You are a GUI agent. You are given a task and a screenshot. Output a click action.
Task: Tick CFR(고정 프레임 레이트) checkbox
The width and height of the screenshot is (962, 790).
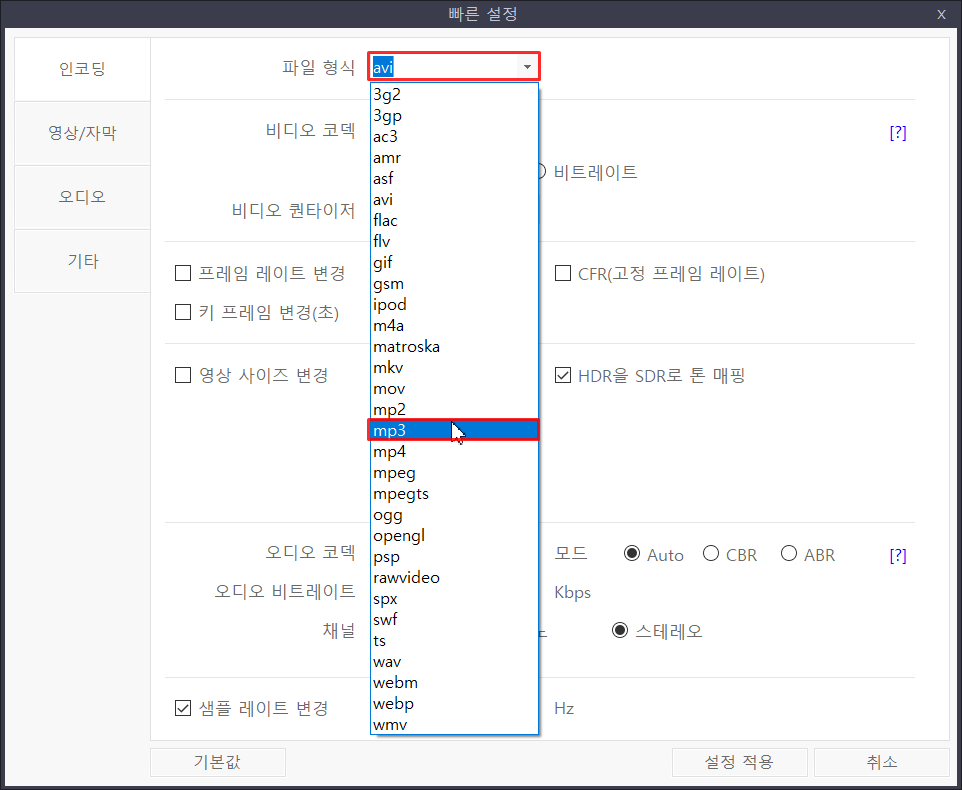[x=563, y=273]
